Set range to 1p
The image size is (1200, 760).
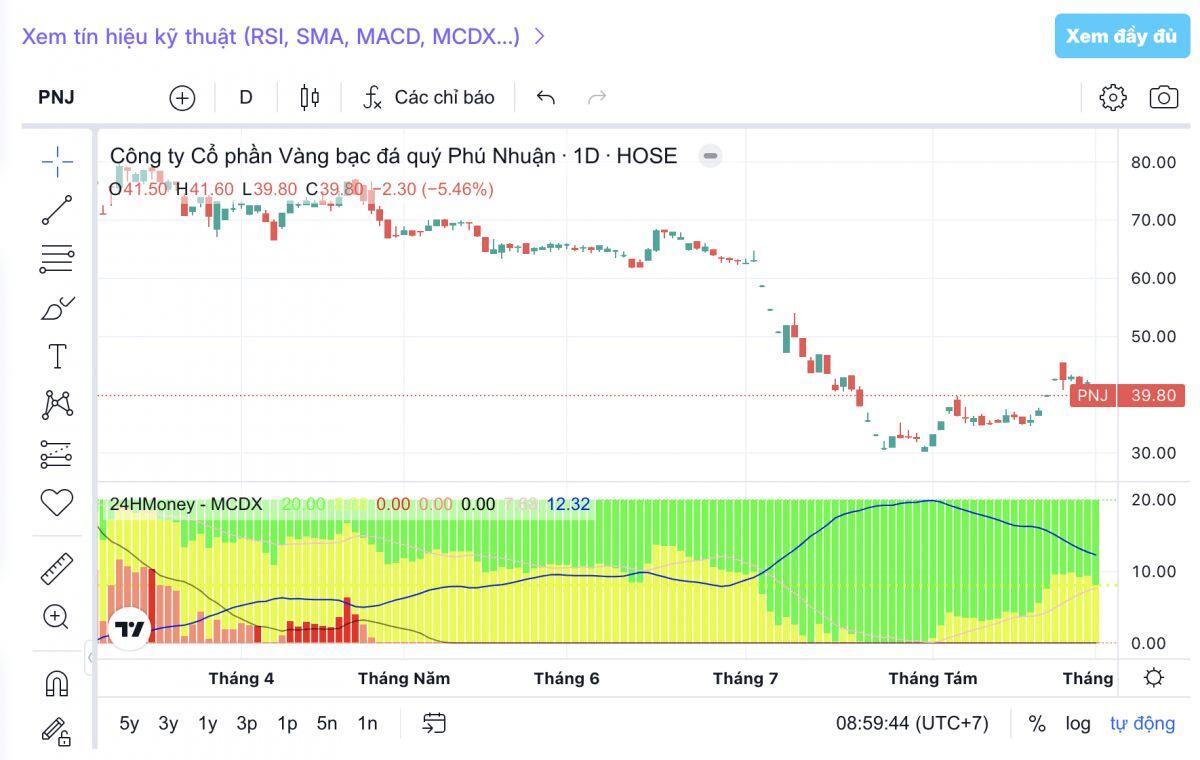click(287, 723)
